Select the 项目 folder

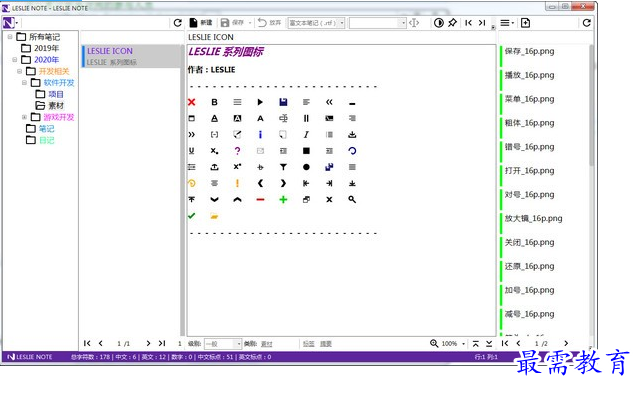56,94
